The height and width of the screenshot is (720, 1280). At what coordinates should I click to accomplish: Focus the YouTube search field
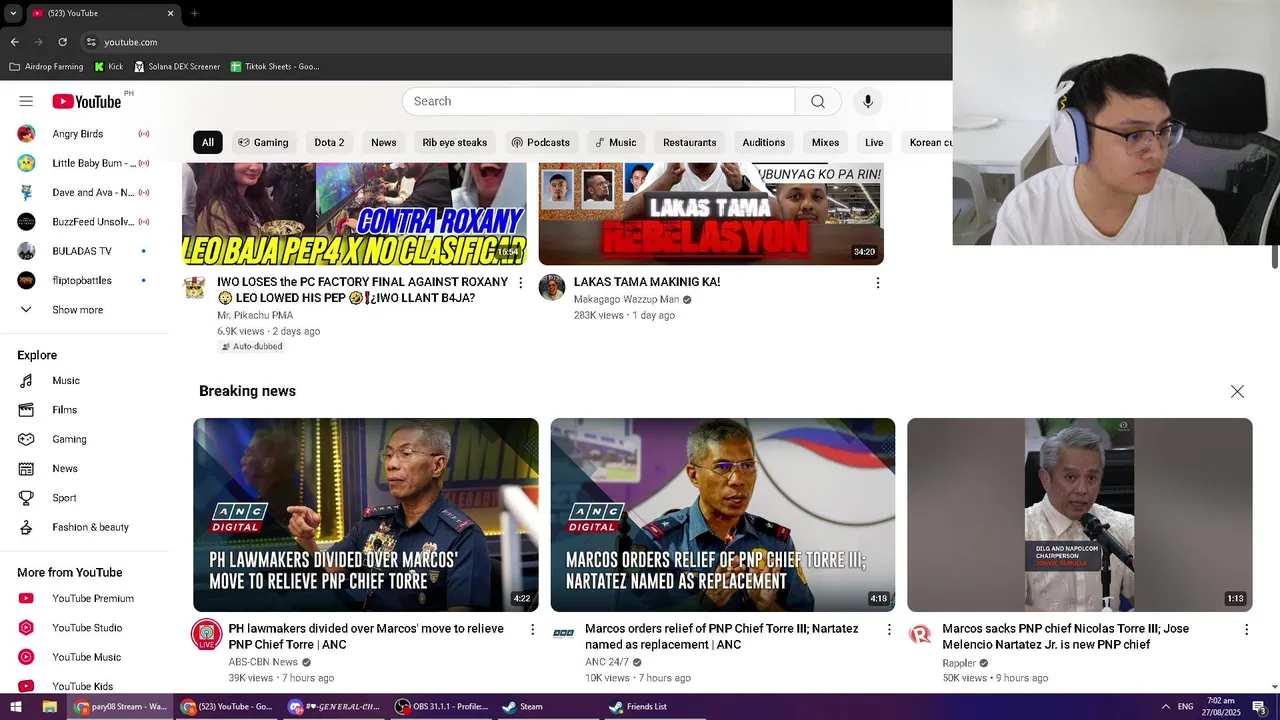[x=598, y=101]
